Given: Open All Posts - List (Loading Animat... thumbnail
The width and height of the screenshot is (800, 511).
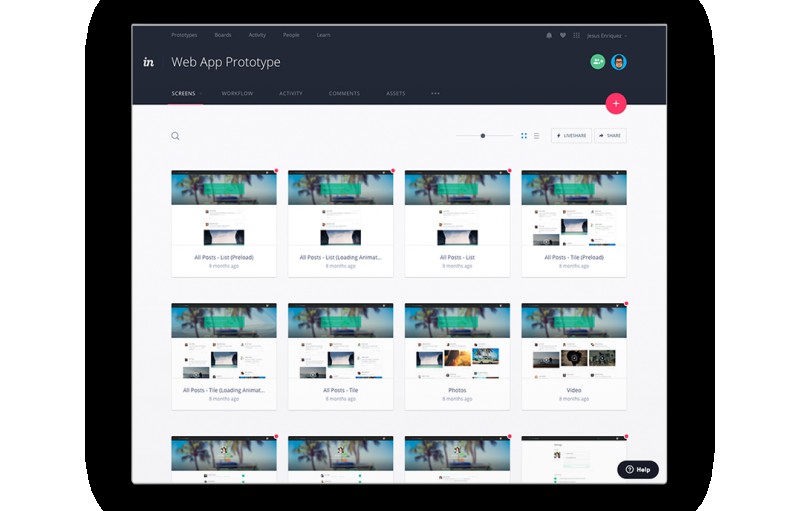Looking at the screenshot, I should click(x=341, y=209).
